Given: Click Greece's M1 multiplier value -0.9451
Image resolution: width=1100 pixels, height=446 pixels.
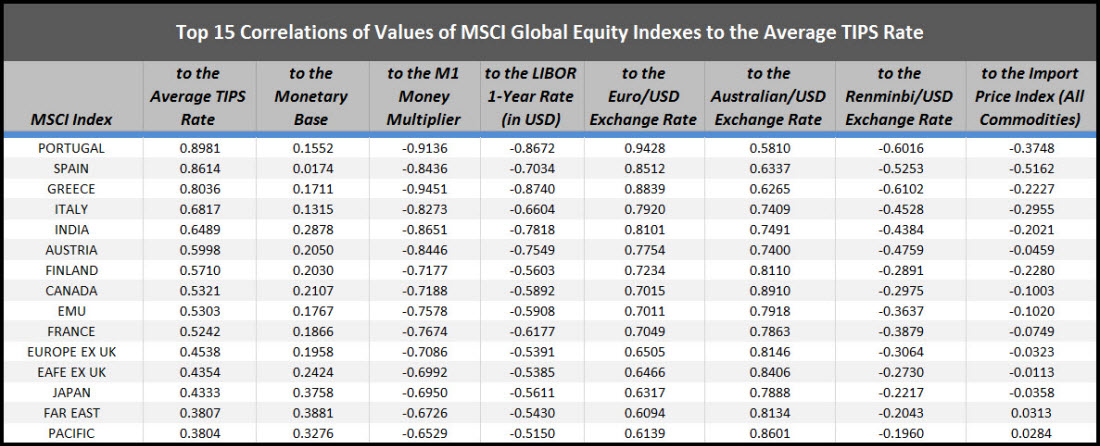Looking at the screenshot, I should (x=424, y=189).
